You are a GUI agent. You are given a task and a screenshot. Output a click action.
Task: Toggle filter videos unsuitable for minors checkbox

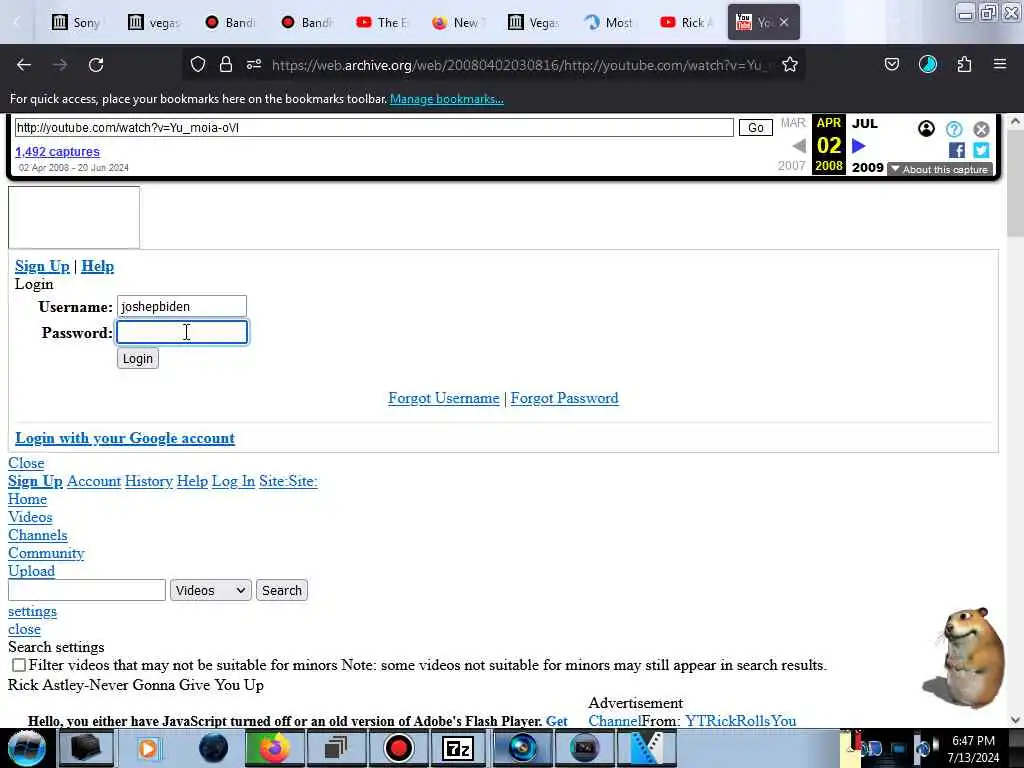pos(19,665)
